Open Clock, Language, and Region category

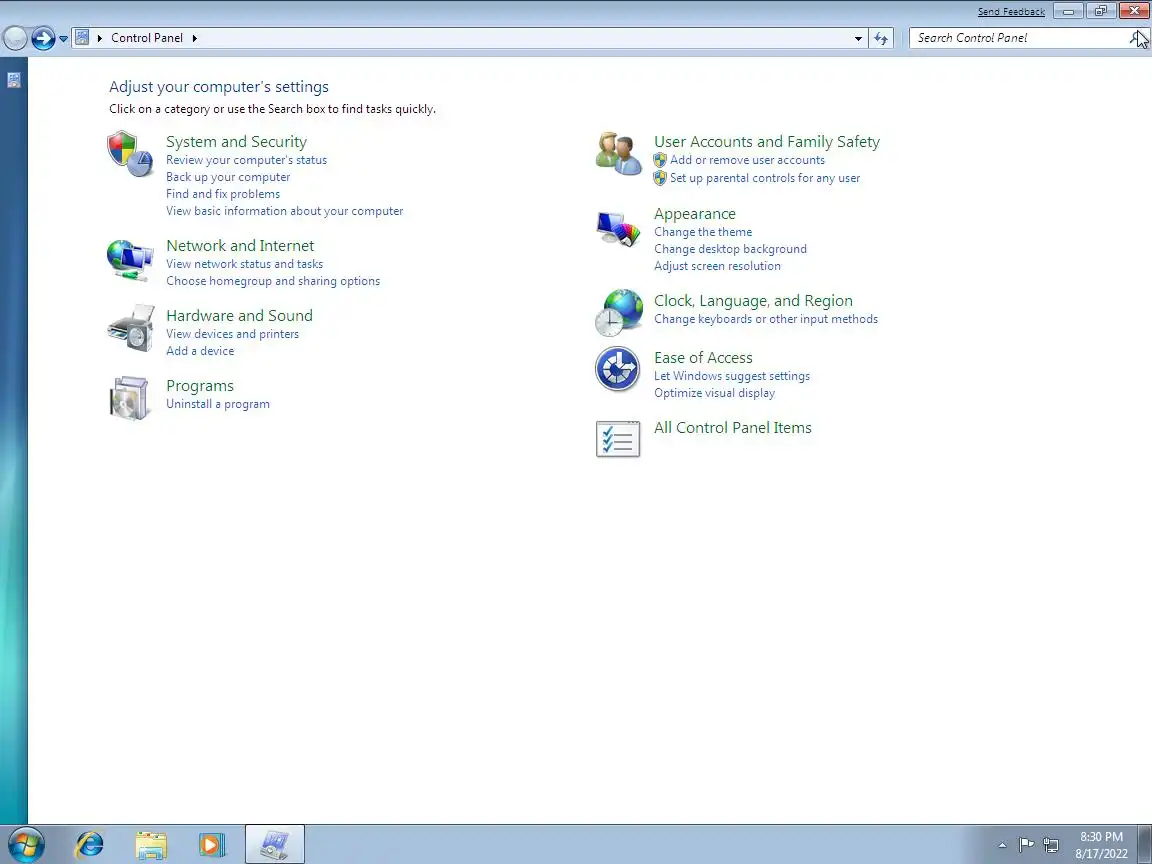click(x=754, y=300)
